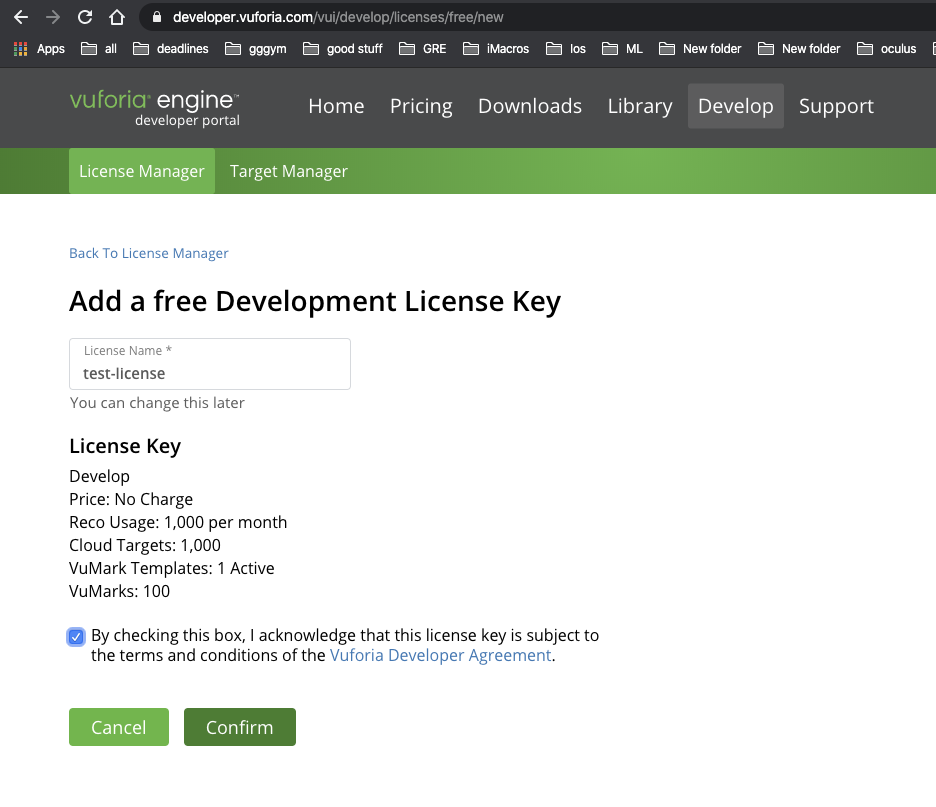Screen dimensions: 936x807
Task: Click 'VuMarks: 100' line
Action: coord(119,591)
